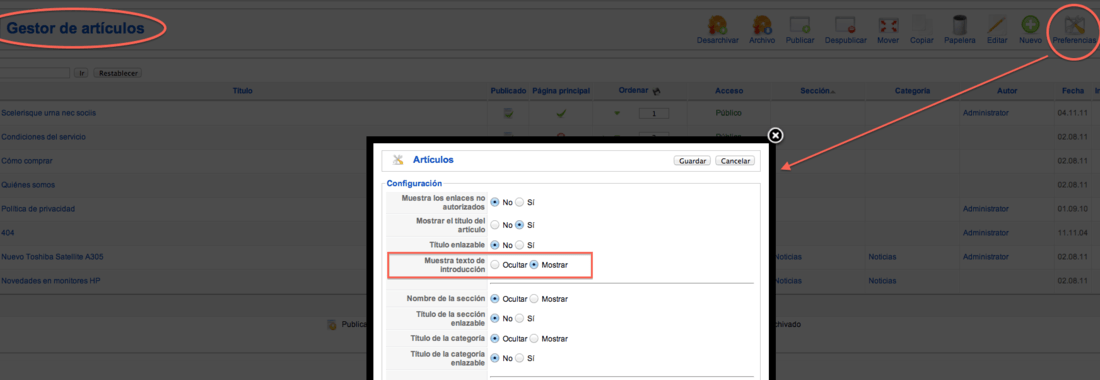
Task: Select Ocultar for Muestra texto de introducción
Action: (x=496, y=265)
